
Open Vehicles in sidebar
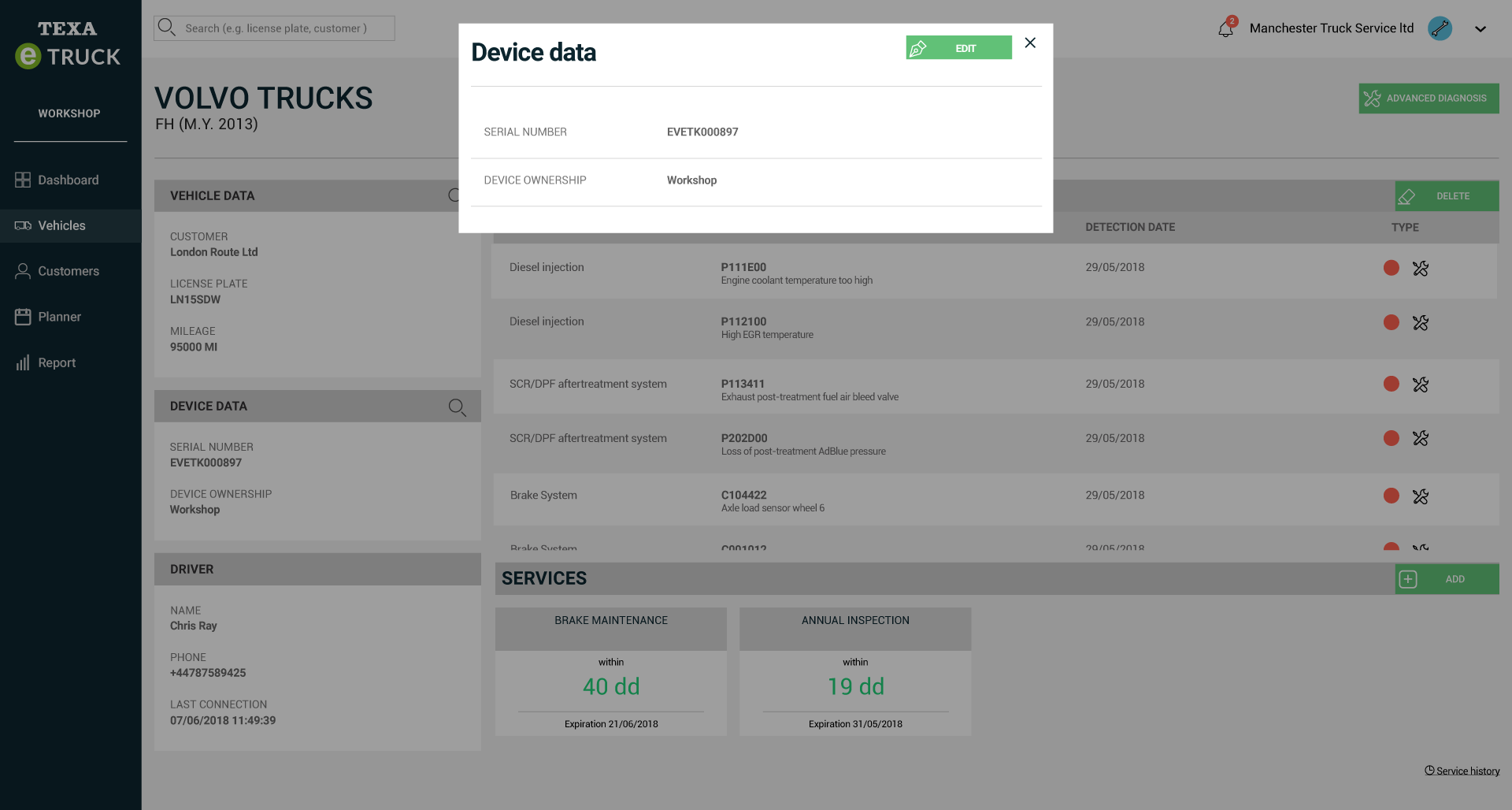(70, 225)
